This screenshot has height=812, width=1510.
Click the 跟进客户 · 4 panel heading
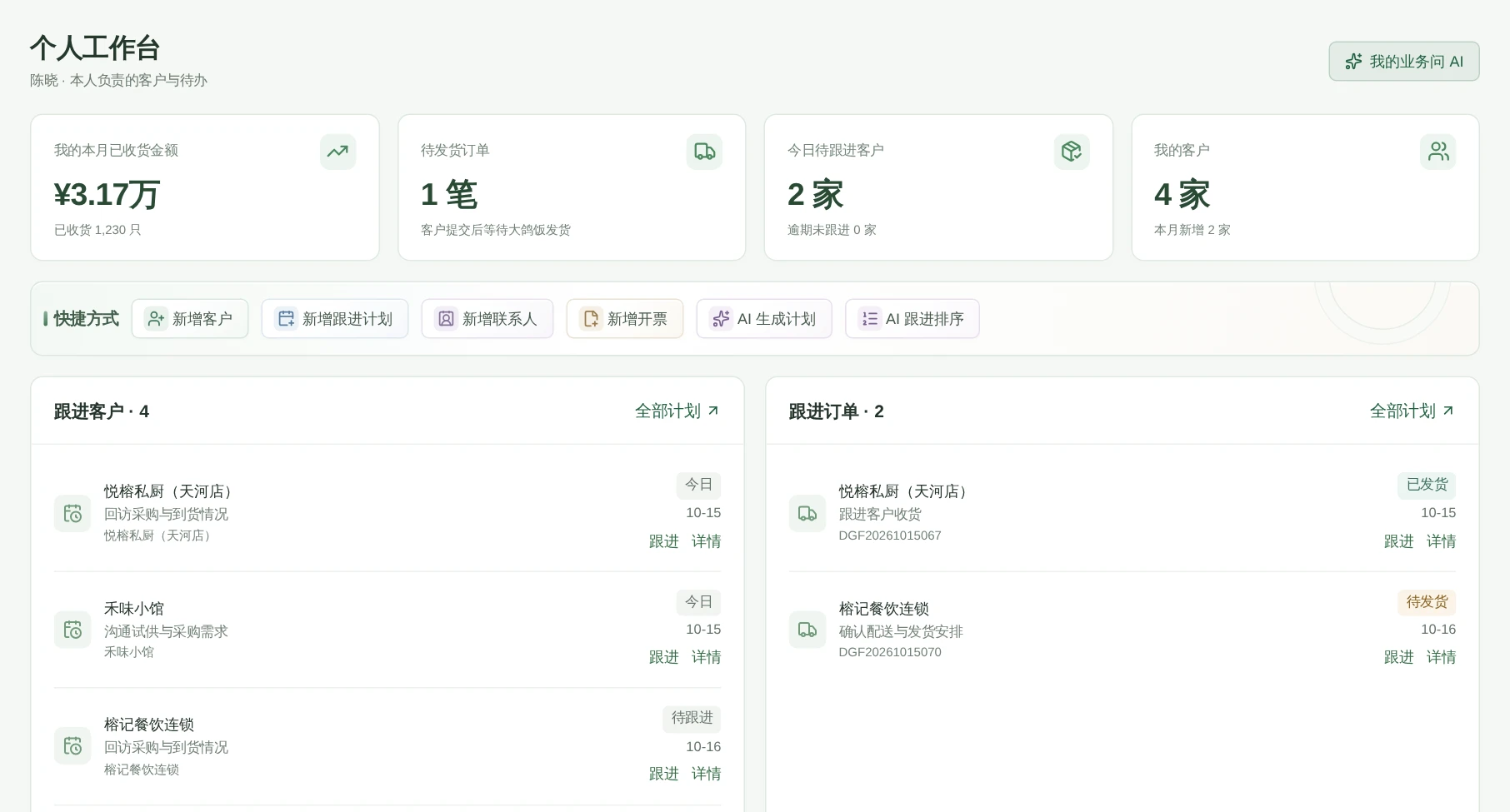(101, 411)
